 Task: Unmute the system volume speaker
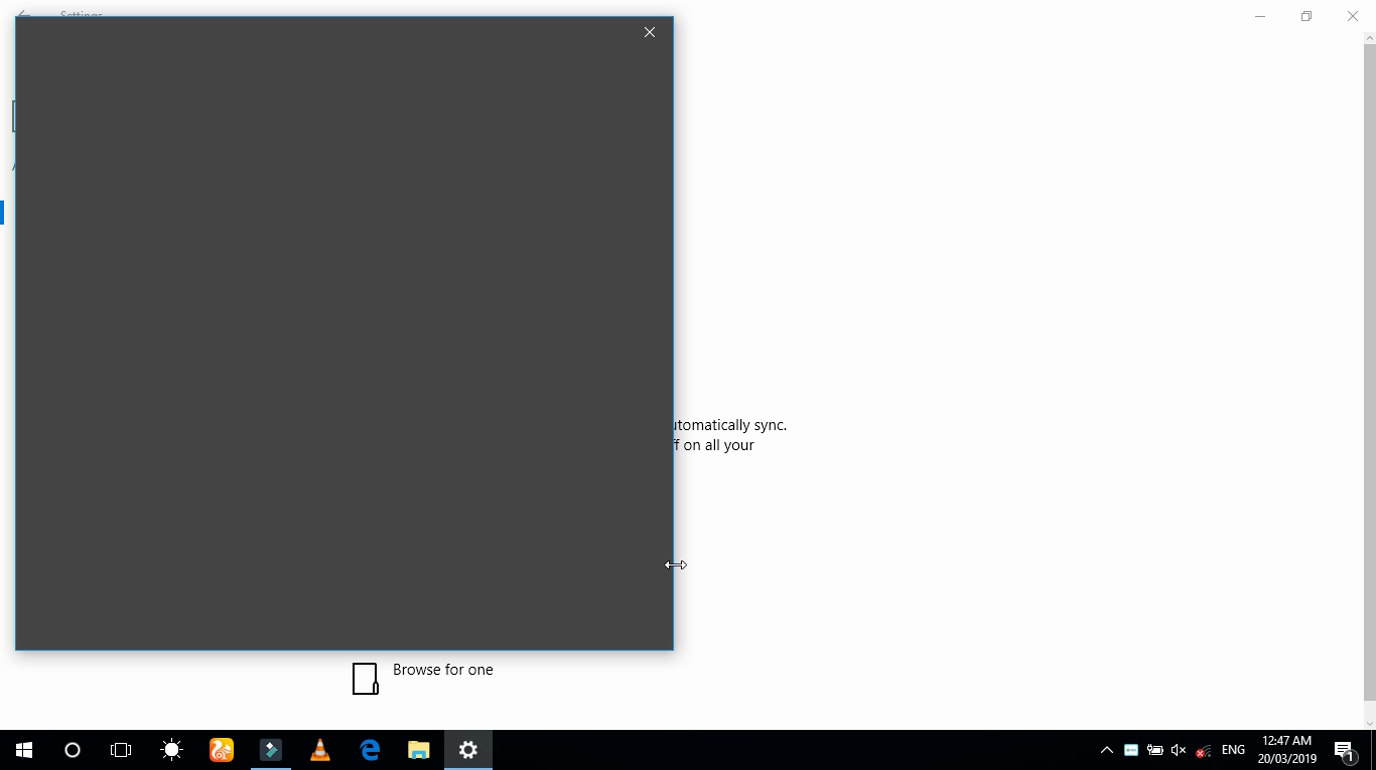(x=1177, y=749)
